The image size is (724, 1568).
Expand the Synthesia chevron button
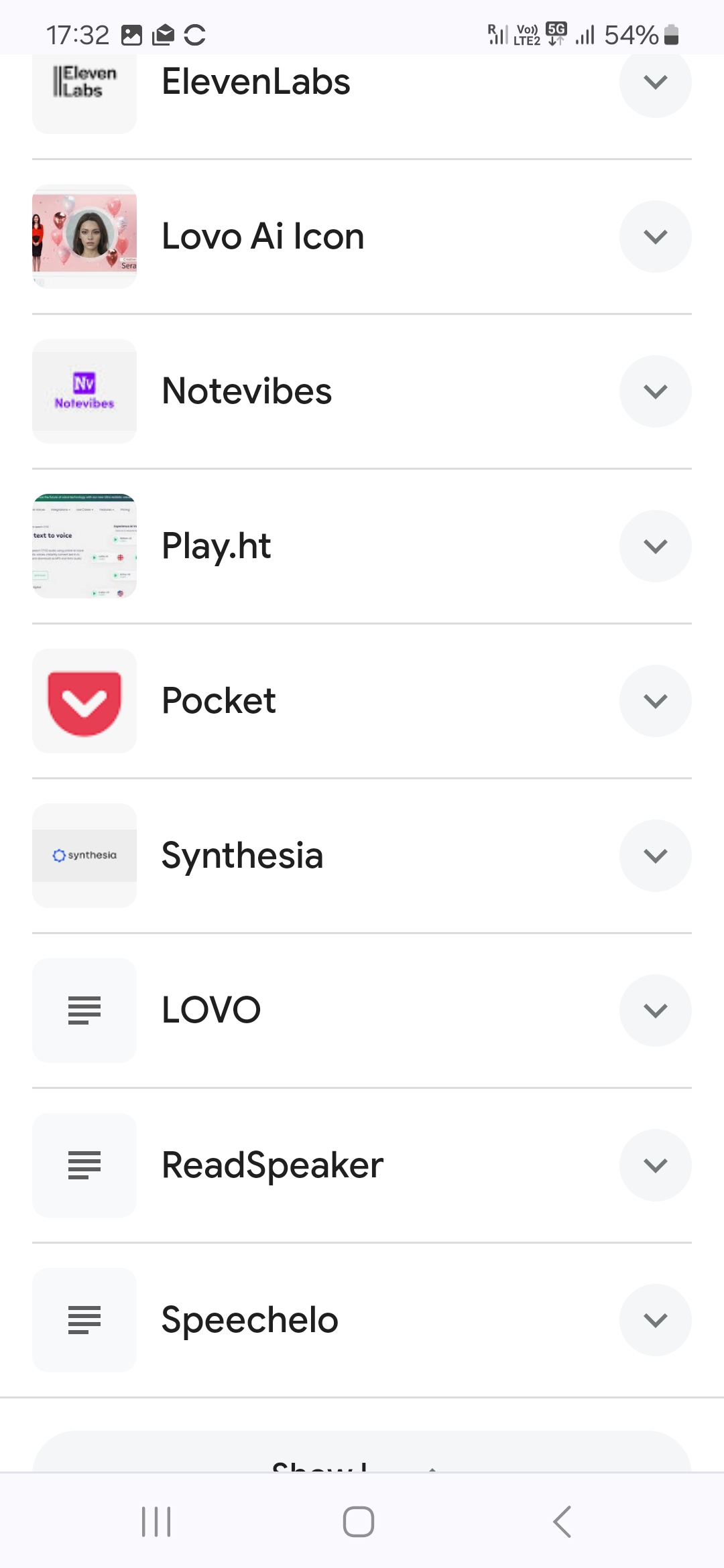tap(655, 856)
